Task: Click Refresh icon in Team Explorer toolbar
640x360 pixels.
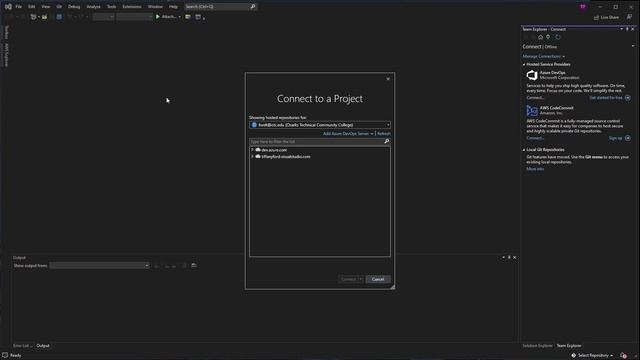Action: [x=558, y=37]
